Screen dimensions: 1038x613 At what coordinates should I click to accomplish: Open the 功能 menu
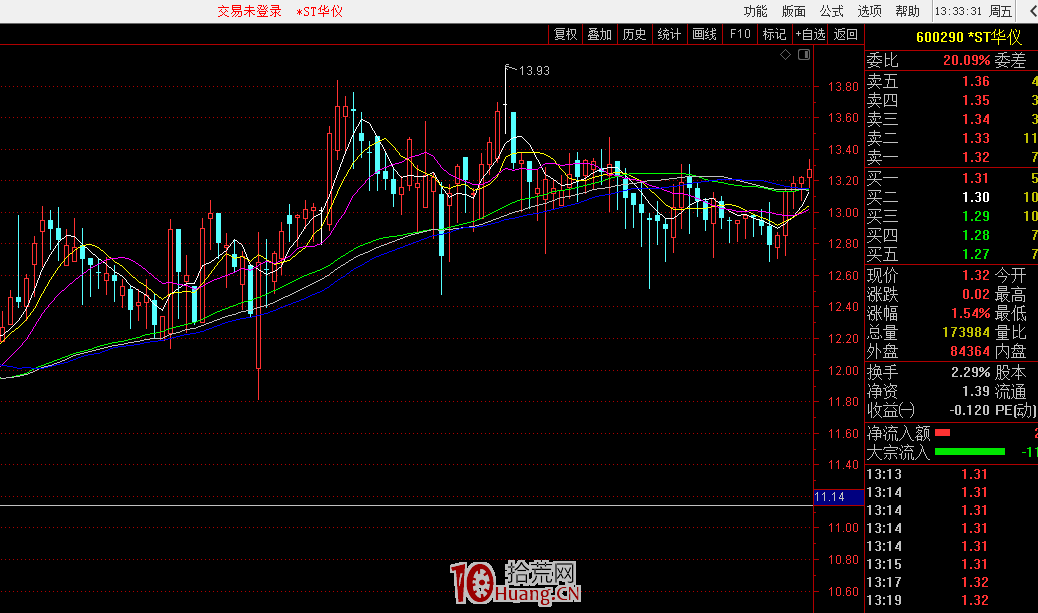click(x=755, y=11)
